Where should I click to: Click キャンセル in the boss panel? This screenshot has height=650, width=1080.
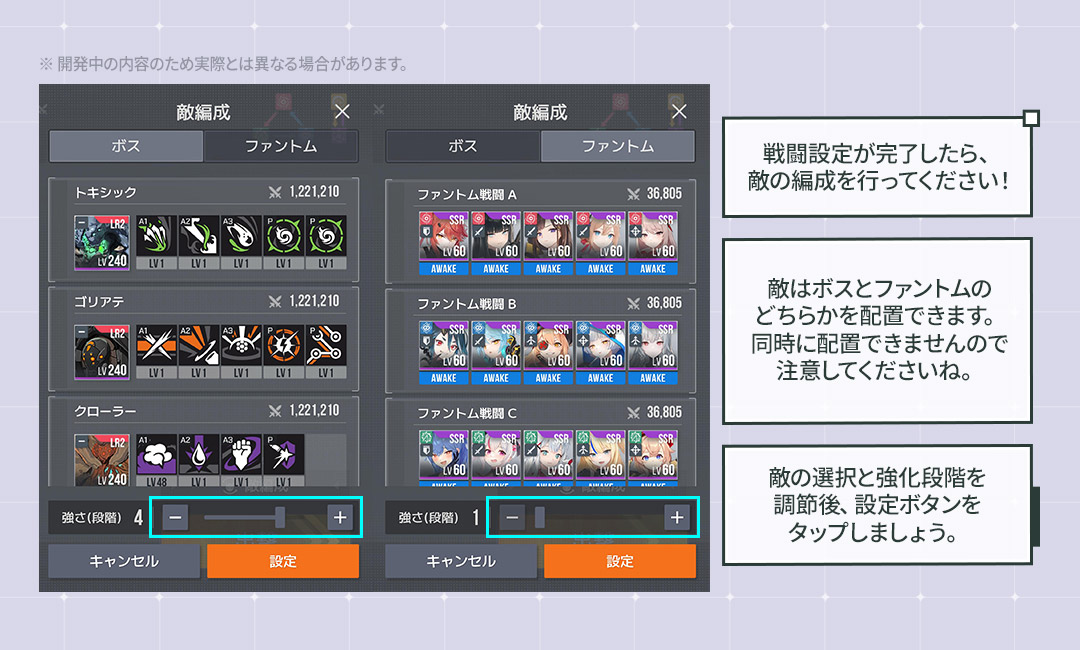tap(124, 561)
